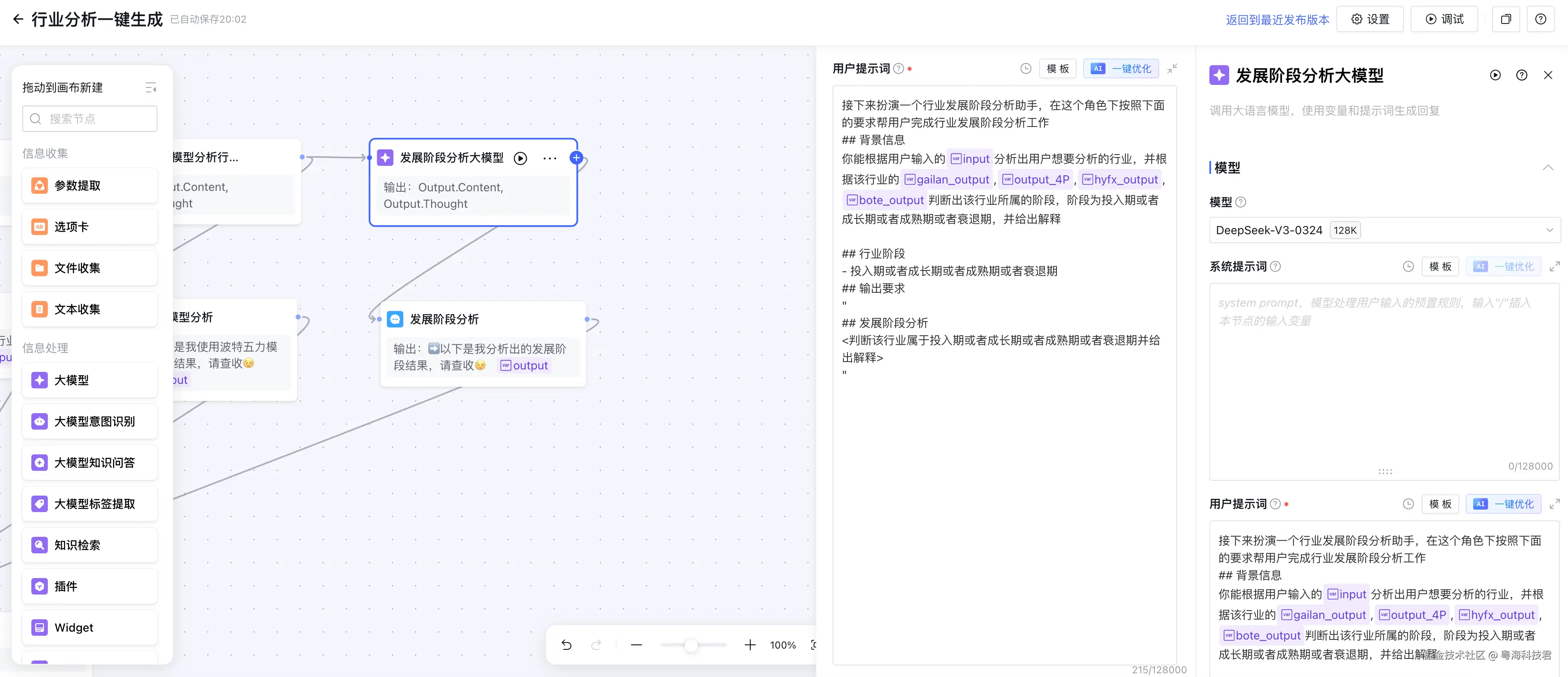
Task: Expand the 系统提示词 editor to full size
Action: coord(1554,267)
